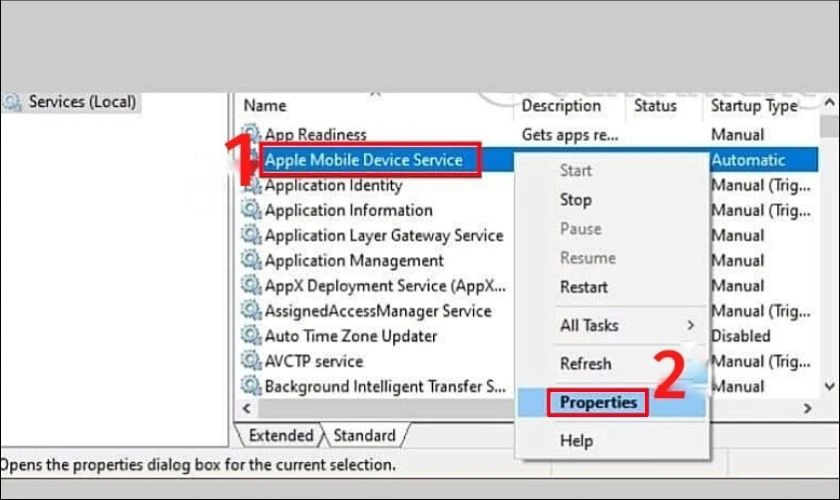Click the gear icon beside Background Intelligent Transfer
Viewport: 840px width, 500px height.
tap(251, 386)
